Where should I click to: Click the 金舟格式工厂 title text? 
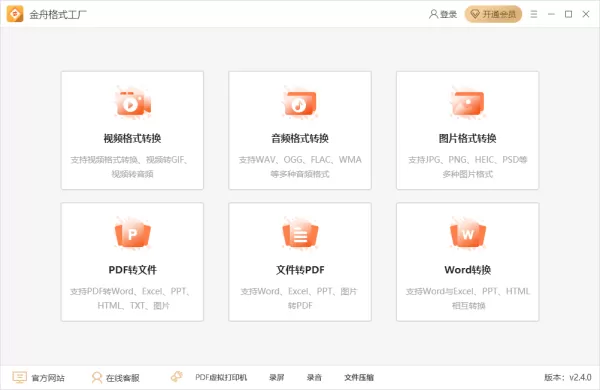tap(58, 15)
